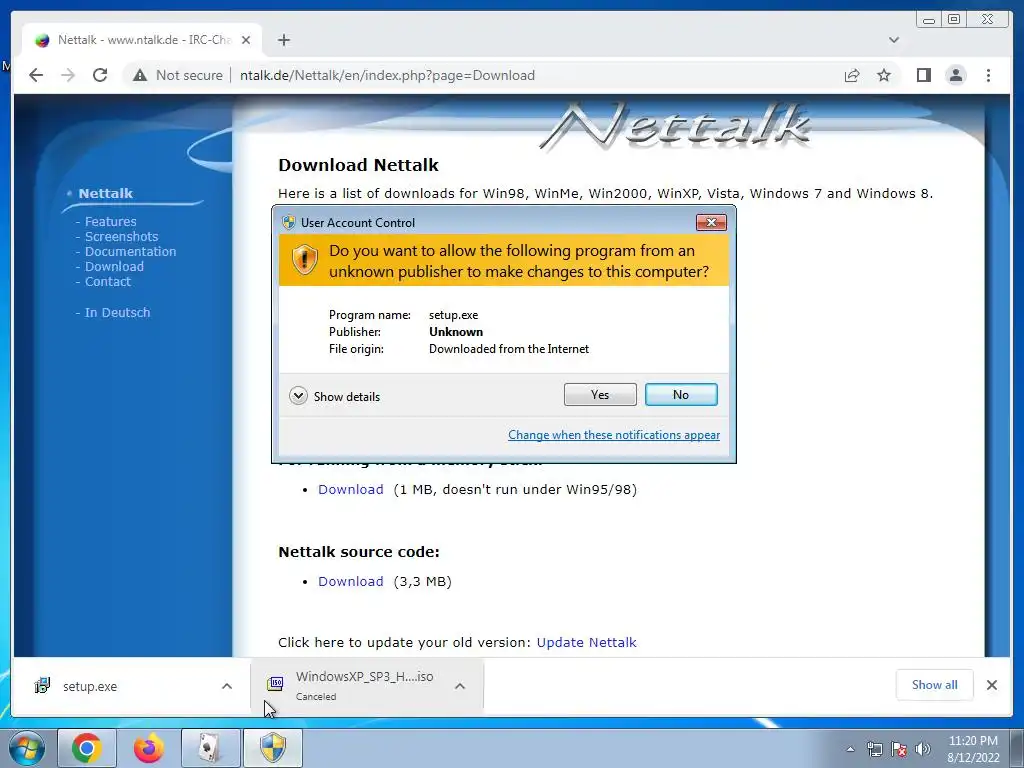Open a new tab with the plus button
Viewport: 1024px width, 768px height.
click(x=283, y=40)
